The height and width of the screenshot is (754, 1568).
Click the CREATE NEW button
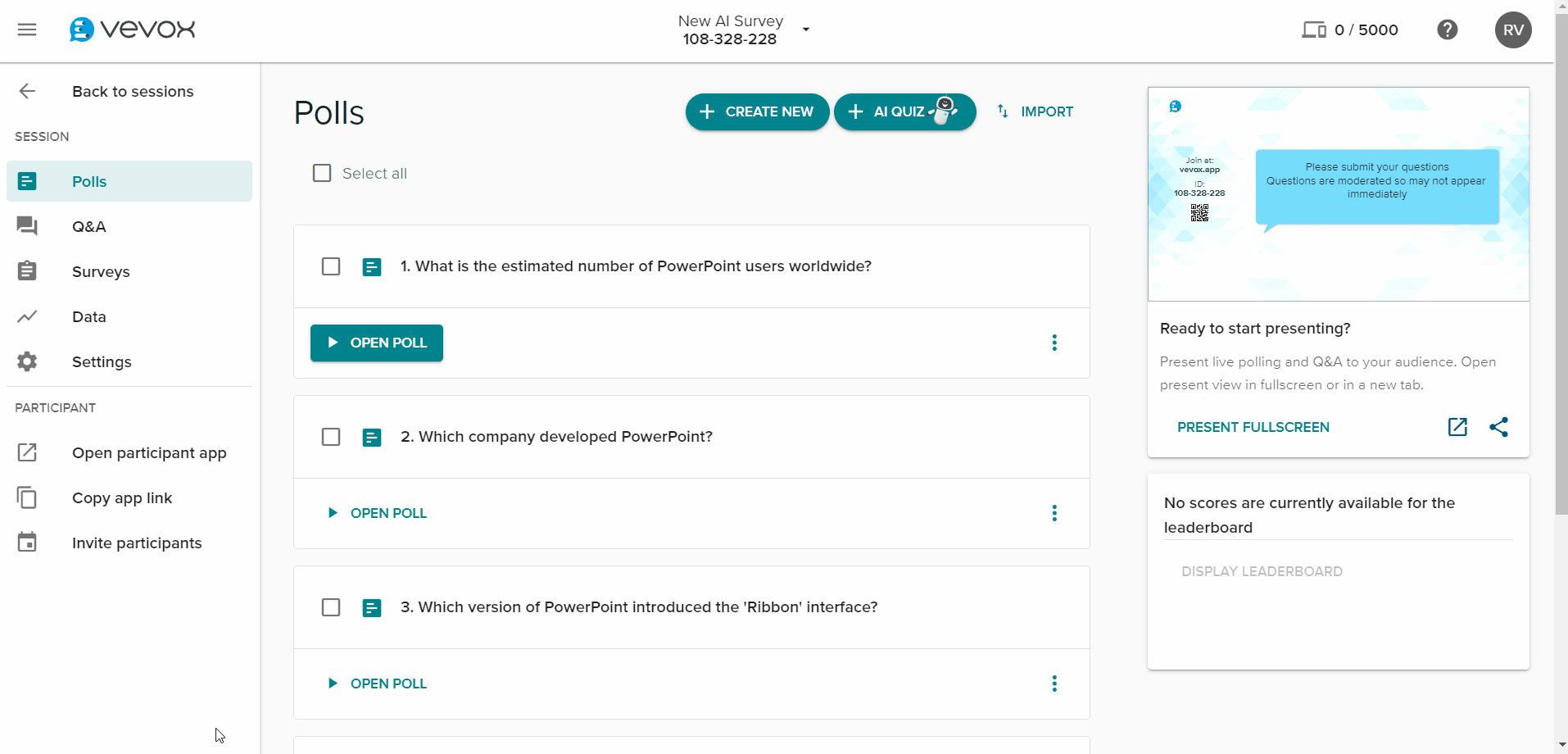(x=757, y=111)
